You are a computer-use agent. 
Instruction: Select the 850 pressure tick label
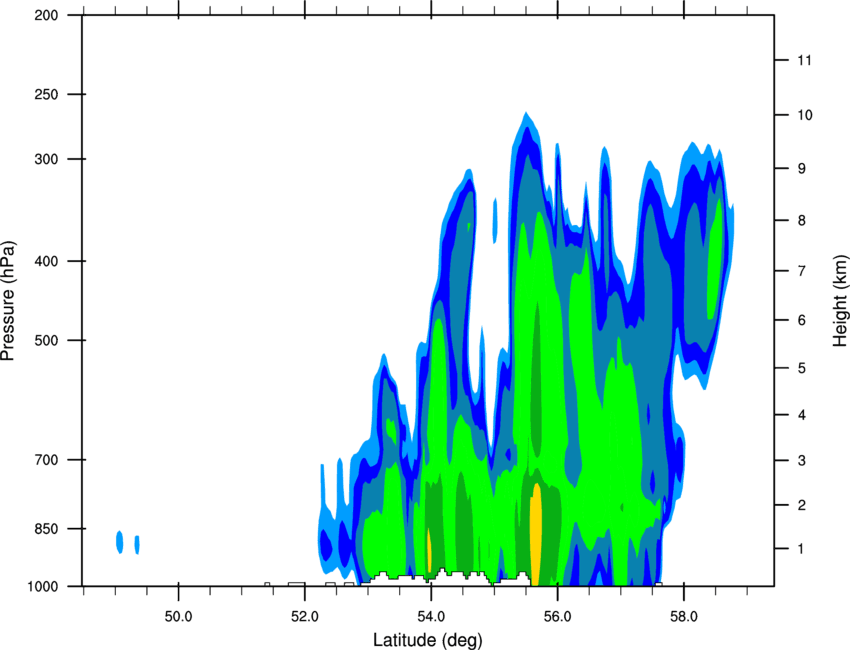tap(46, 529)
